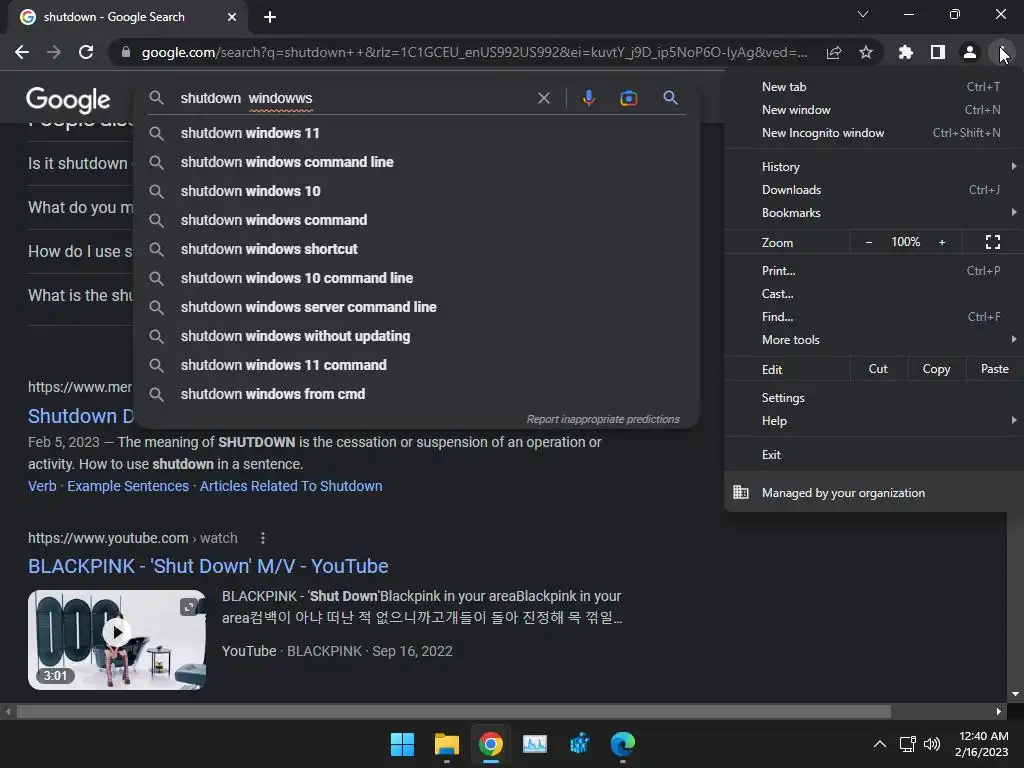The width and height of the screenshot is (1024, 768).
Task: Click Report inappropriate predictions link
Action: tap(603, 419)
